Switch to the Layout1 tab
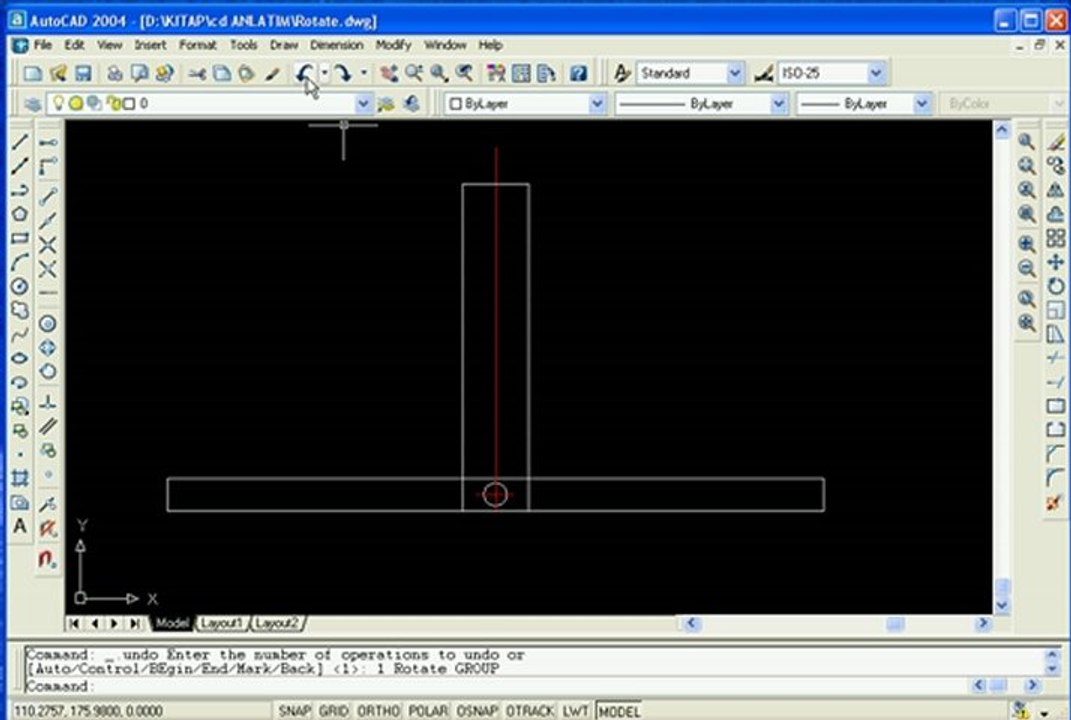This screenshot has width=1071, height=720. click(221, 623)
